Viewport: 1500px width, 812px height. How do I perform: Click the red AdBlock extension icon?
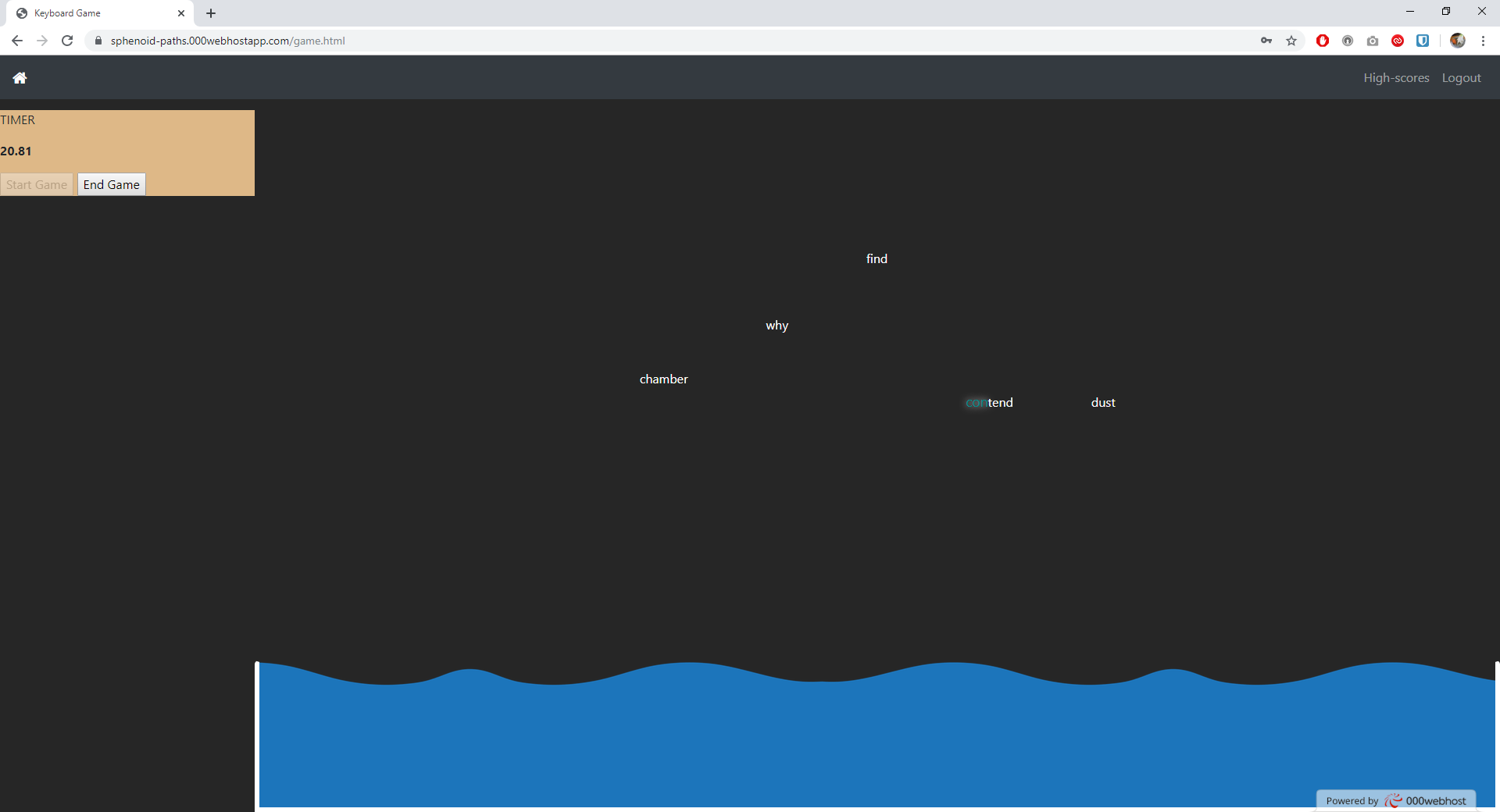pos(1323,41)
